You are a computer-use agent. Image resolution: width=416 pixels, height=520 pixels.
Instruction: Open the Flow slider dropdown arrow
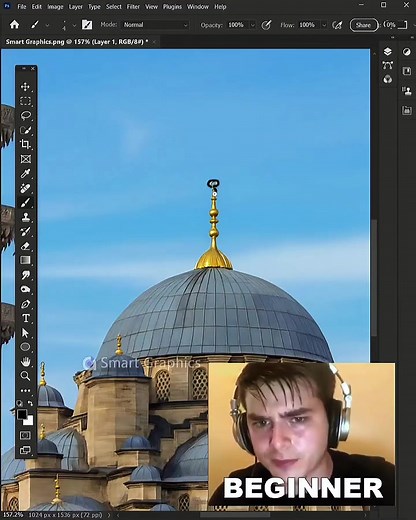324,25
